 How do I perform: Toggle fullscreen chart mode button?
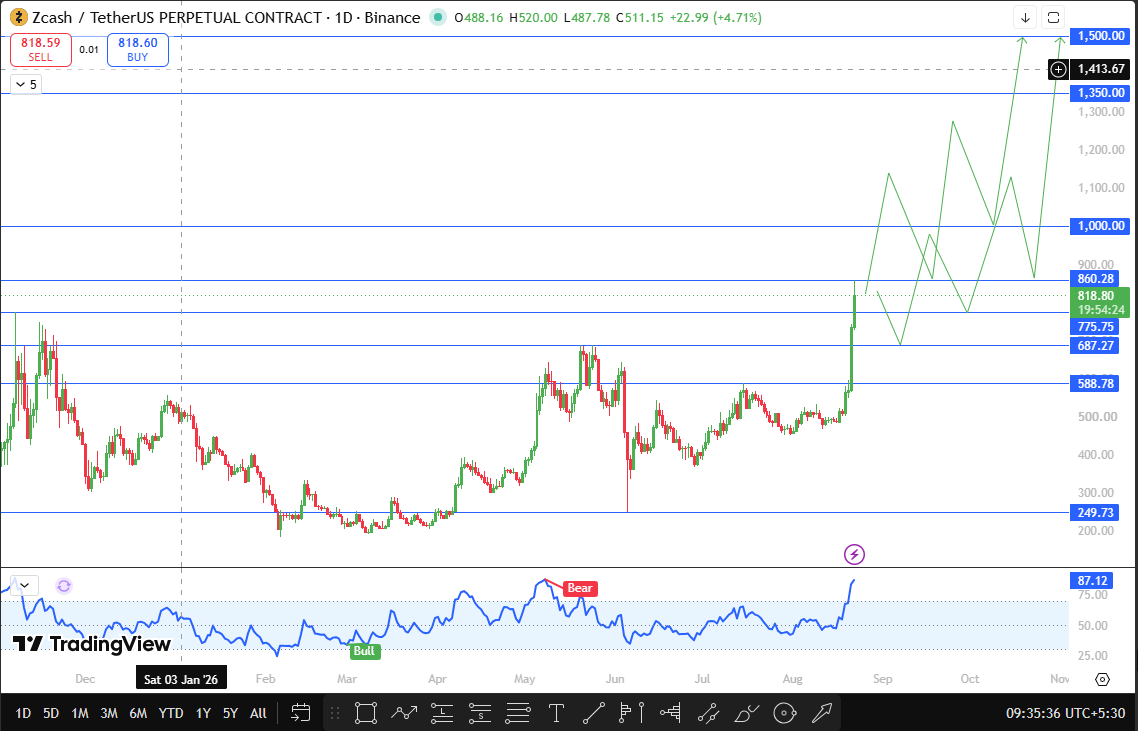tap(1053, 17)
